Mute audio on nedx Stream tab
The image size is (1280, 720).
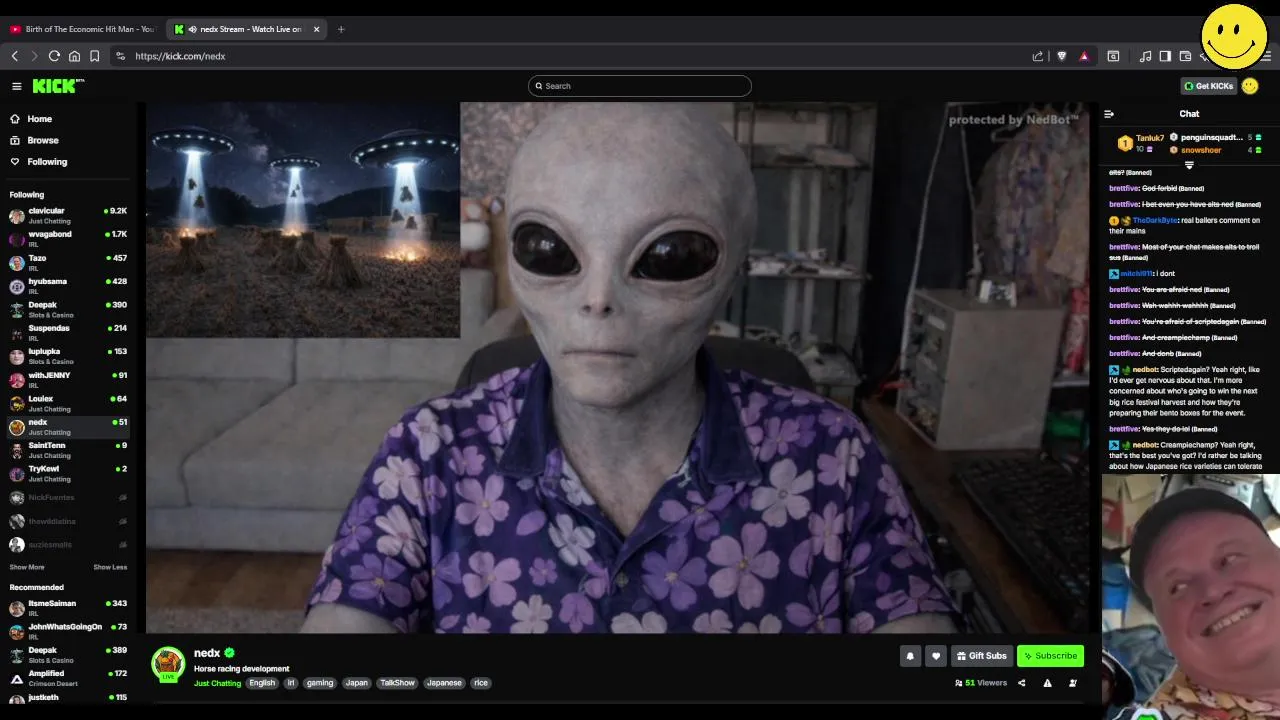(192, 29)
